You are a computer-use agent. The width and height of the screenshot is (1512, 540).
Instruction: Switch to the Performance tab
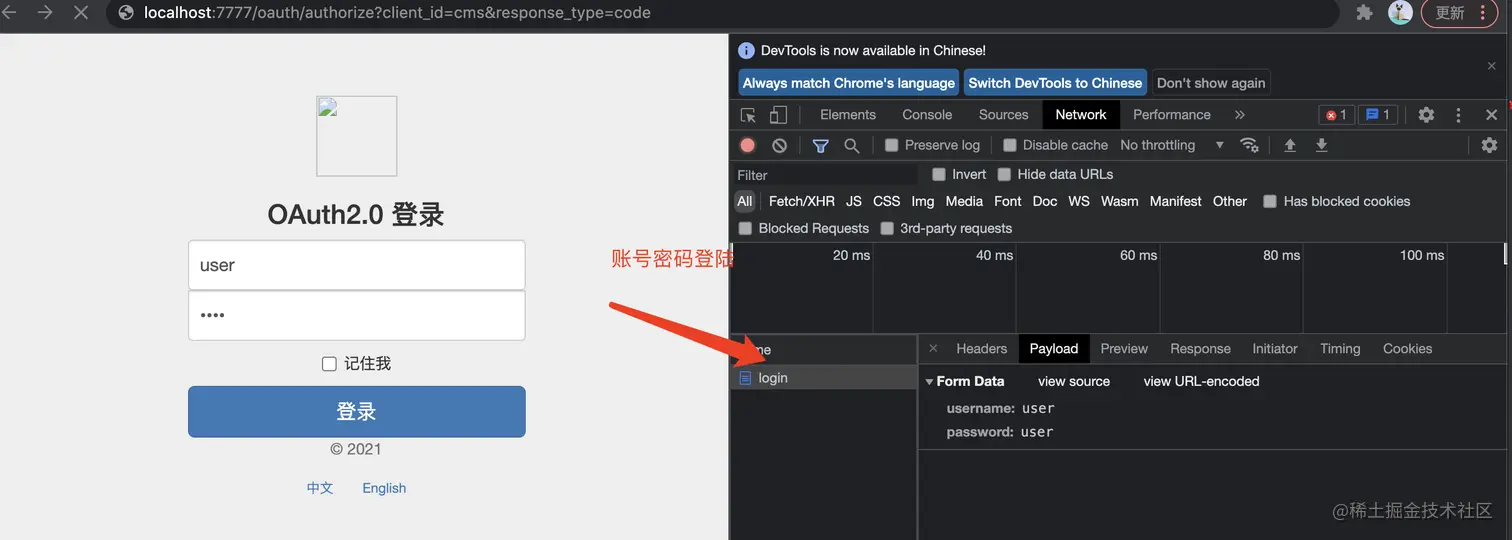(1172, 115)
